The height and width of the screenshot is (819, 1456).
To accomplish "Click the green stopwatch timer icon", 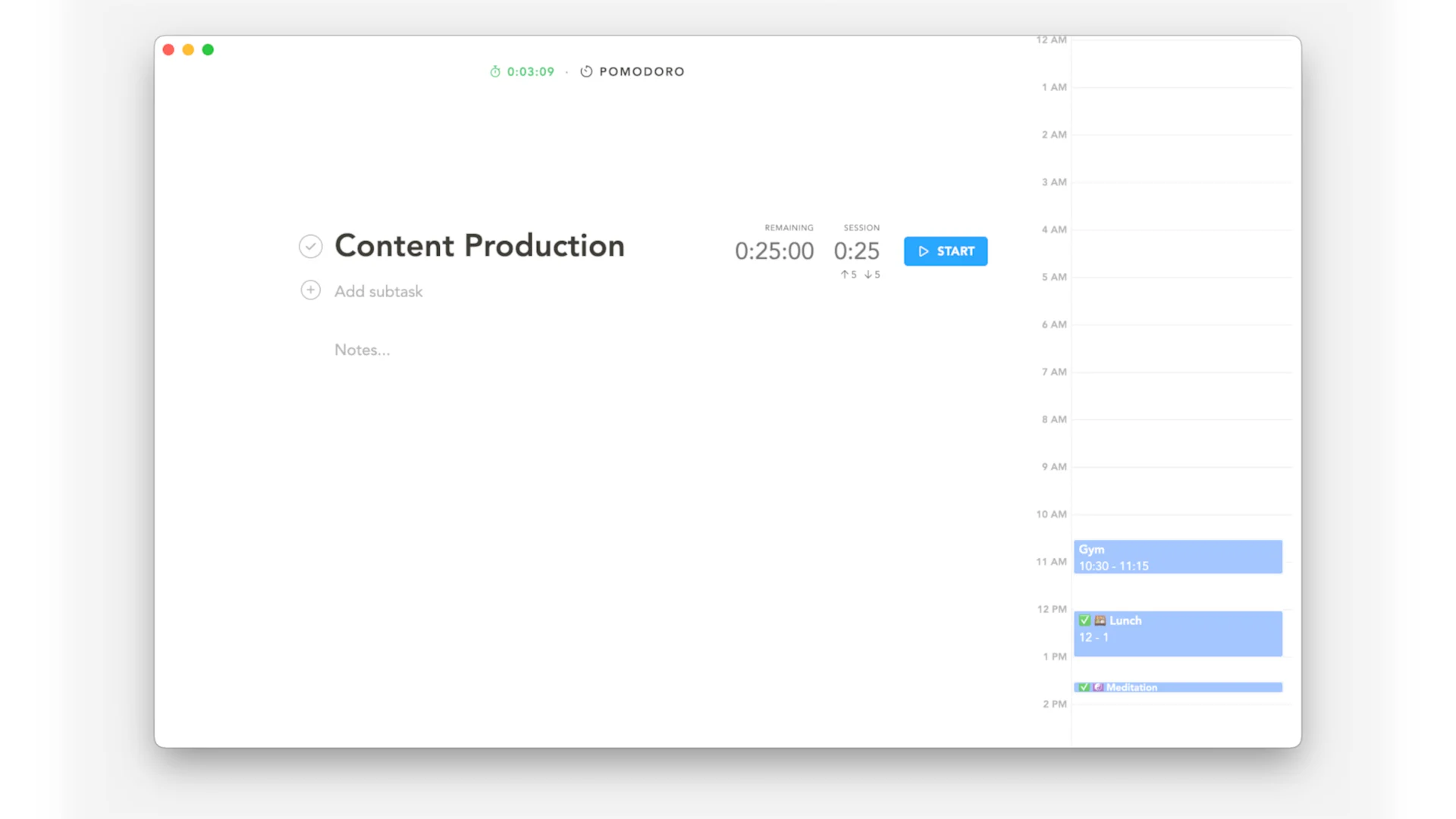I will [x=495, y=71].
